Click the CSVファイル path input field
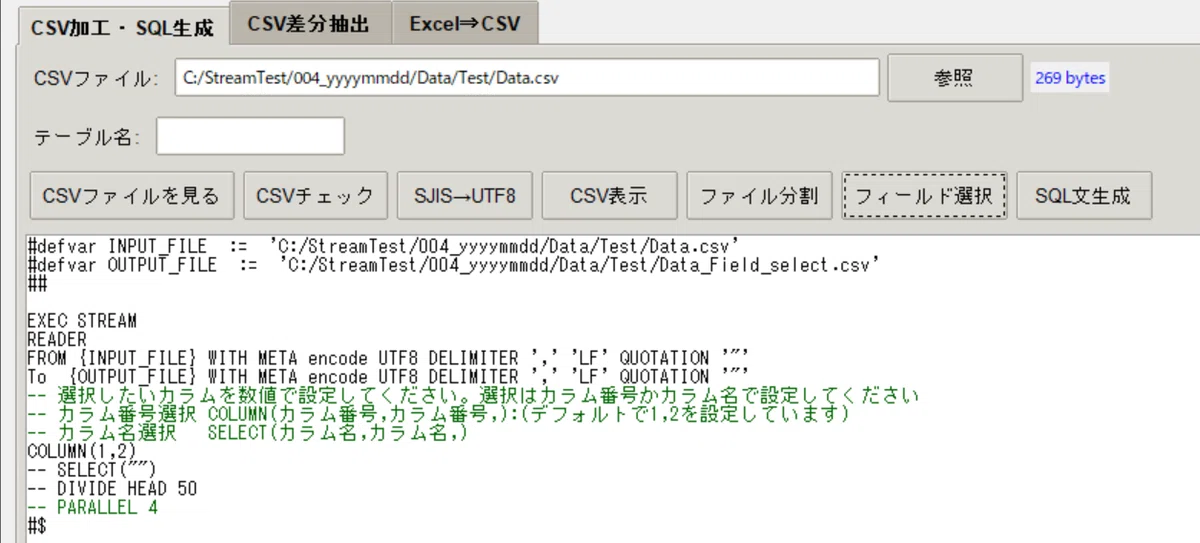This screenshot has height=543, width=1200. pos(527,79)
